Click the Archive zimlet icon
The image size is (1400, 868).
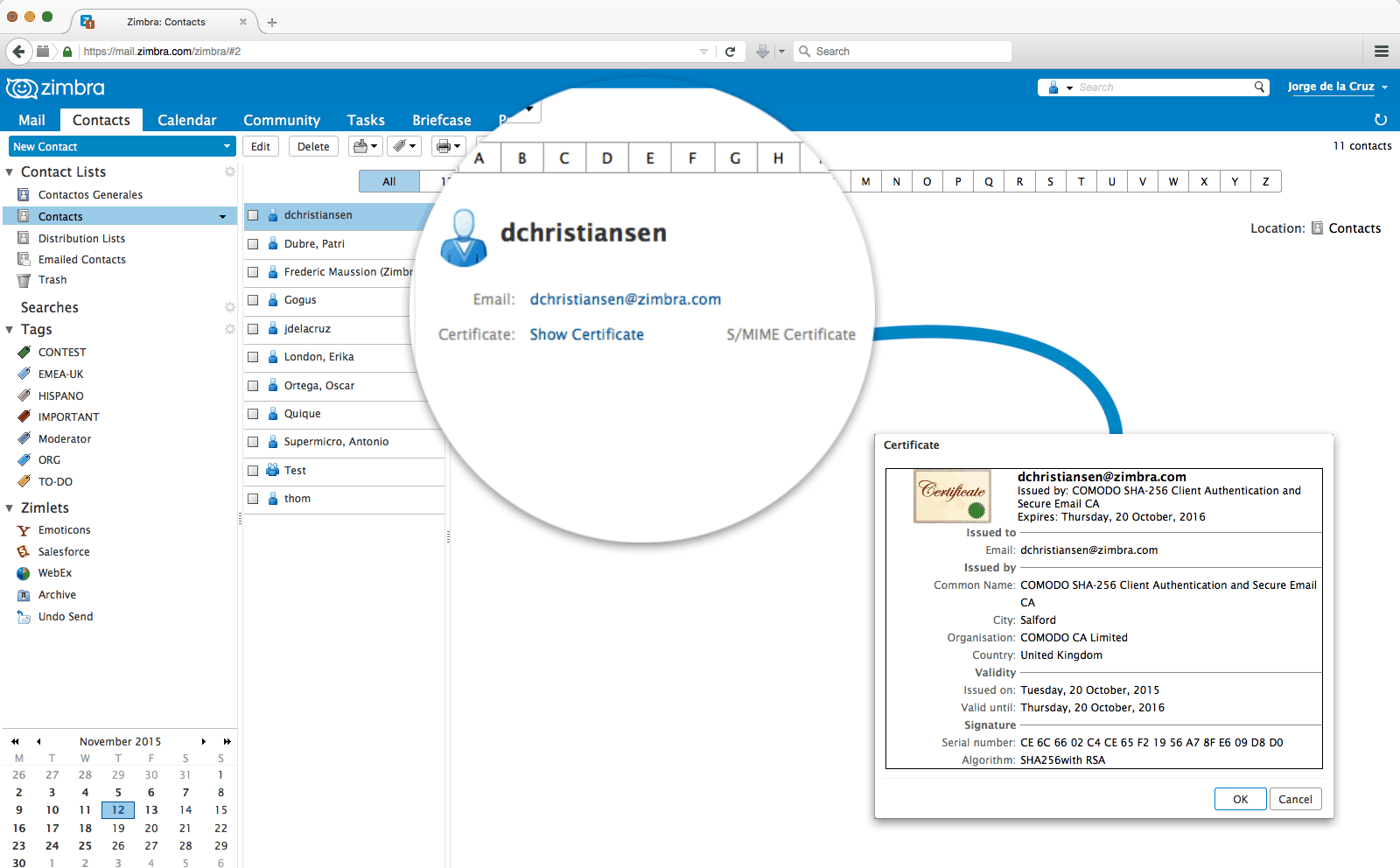point(24,595)
